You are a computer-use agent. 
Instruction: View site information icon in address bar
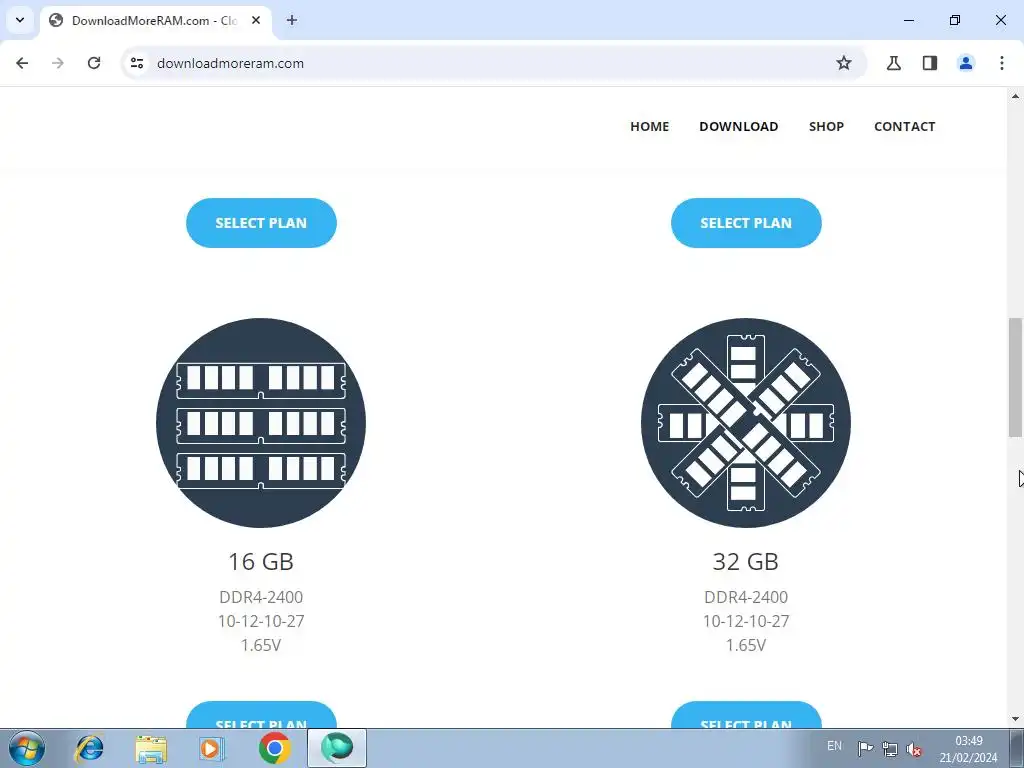pos(137,63)
